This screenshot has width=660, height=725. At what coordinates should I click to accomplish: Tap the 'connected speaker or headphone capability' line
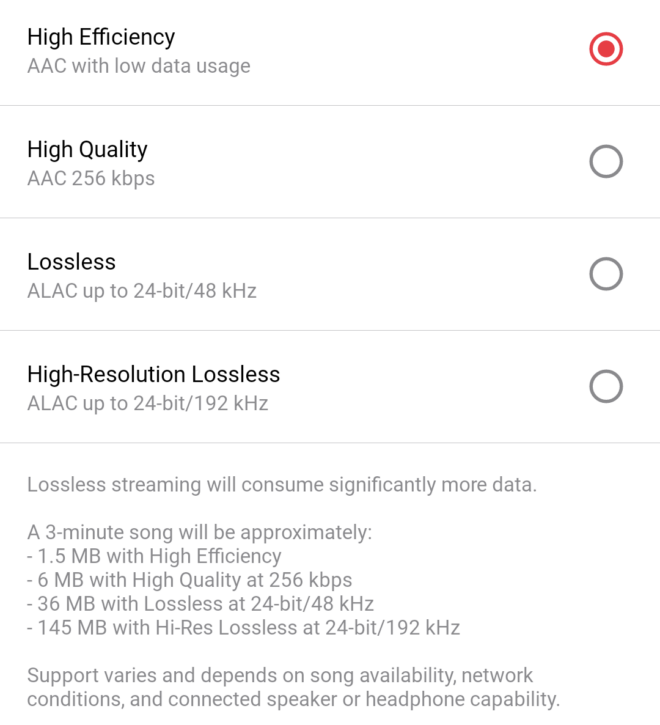tap(293, 699)
